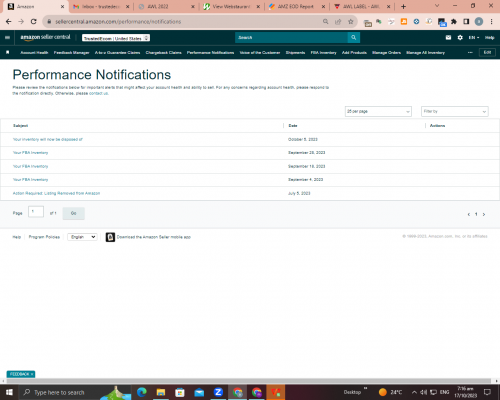Click the page number input field

point(36,212)
